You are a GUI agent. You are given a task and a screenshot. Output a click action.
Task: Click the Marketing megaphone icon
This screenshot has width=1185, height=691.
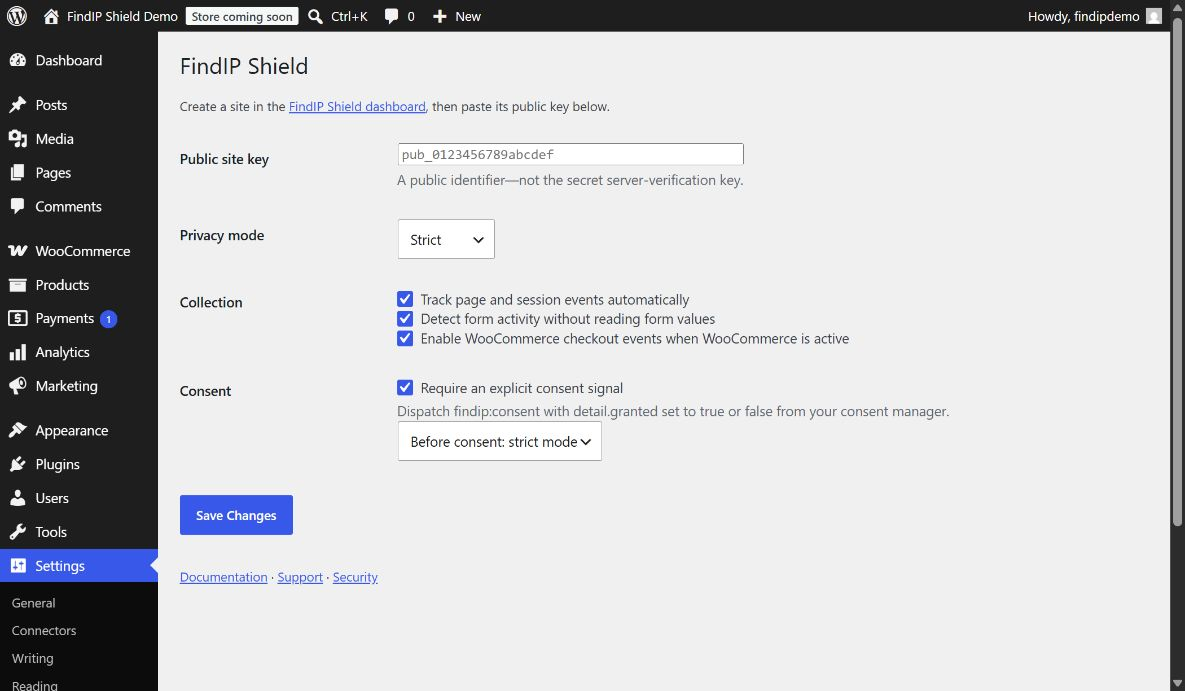pos(17,386)
